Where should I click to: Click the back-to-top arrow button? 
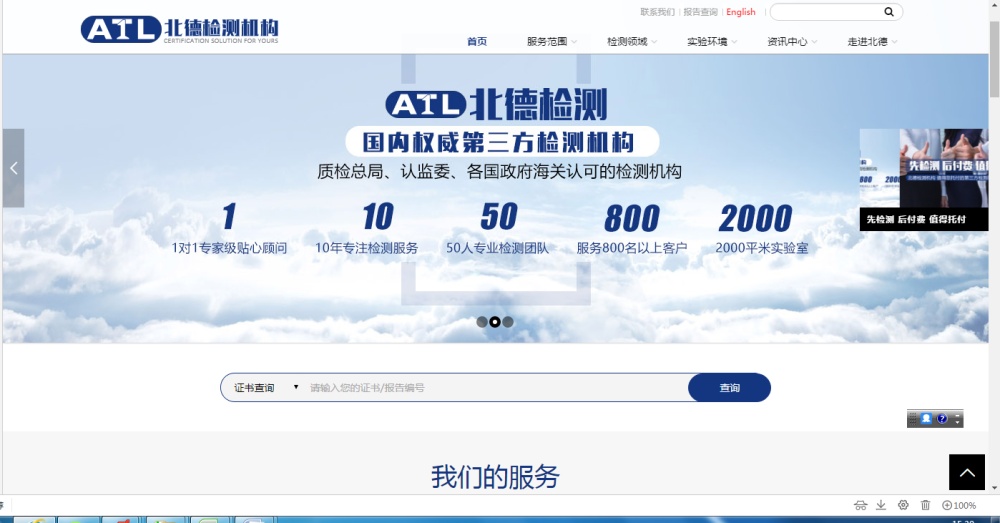[x=967, y=472]
